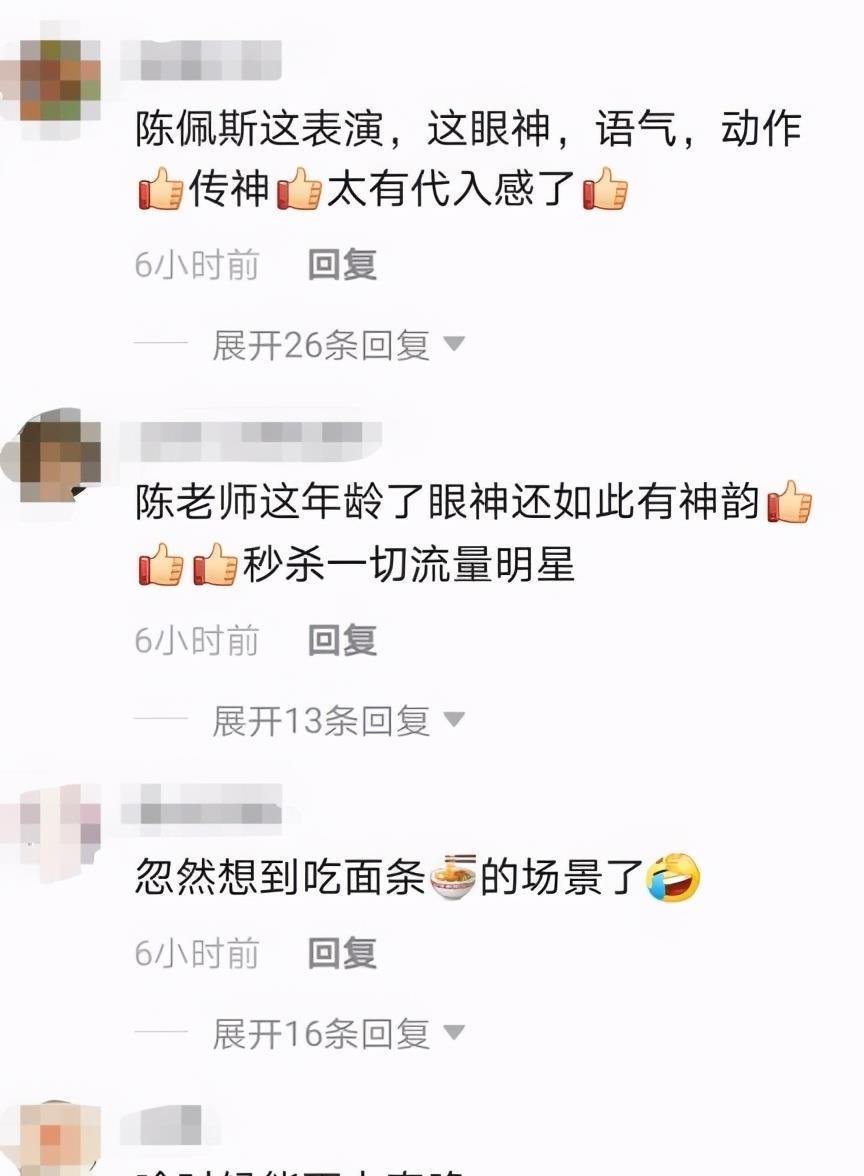Click the noodle bowl emoji
The width and height of the screenshot is (864, 1176).
pos(454,876)
